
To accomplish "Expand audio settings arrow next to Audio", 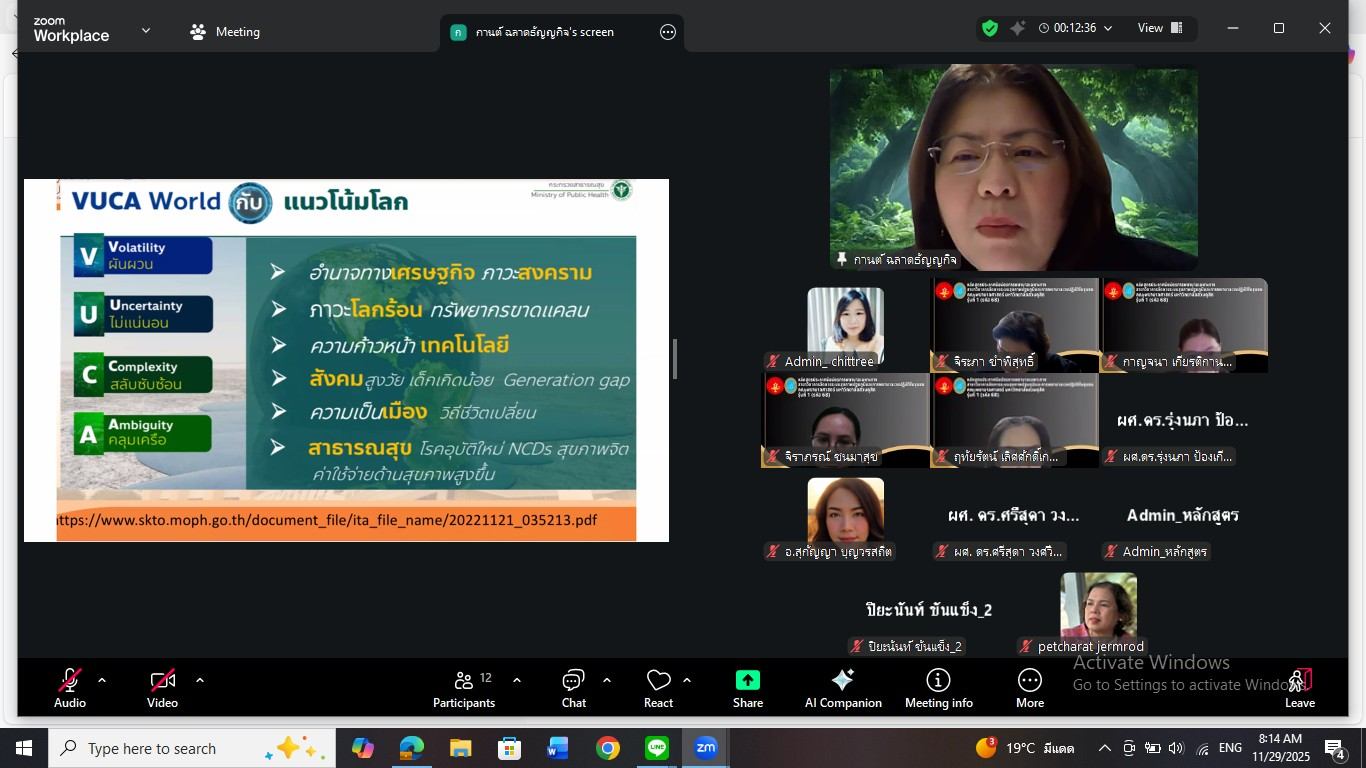I will click(x=102, y=680).
